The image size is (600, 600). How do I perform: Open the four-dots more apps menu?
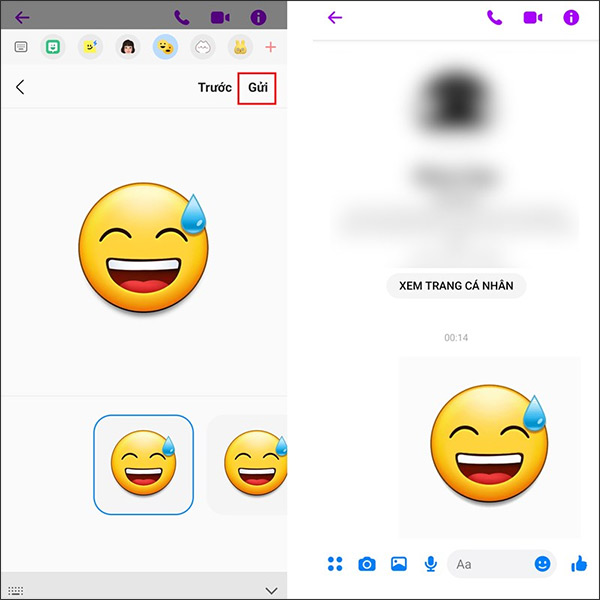click(335, 564)
